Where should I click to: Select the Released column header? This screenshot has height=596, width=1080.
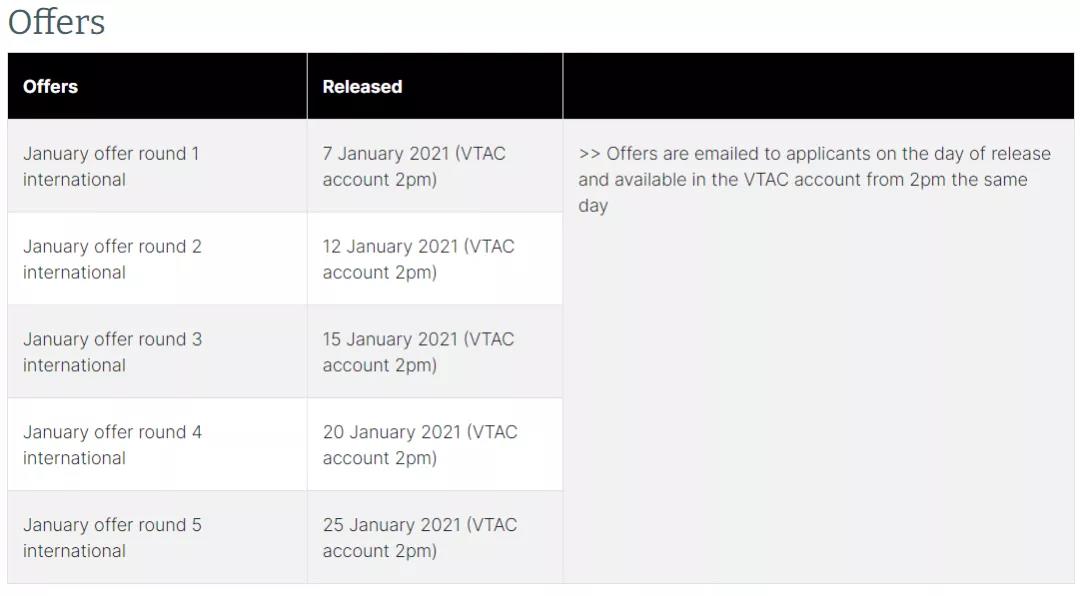435,86
